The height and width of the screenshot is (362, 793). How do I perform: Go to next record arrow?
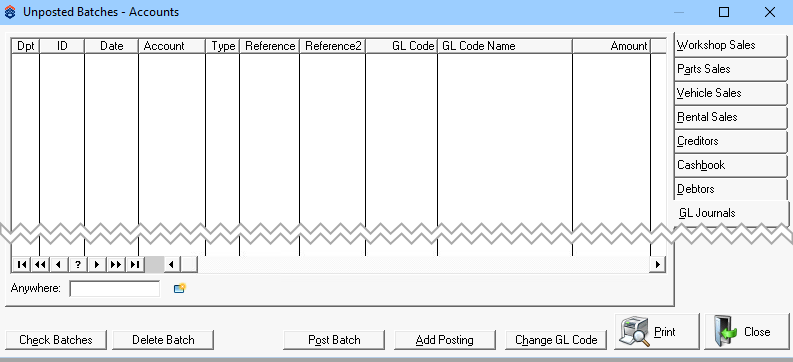[97, 264]
